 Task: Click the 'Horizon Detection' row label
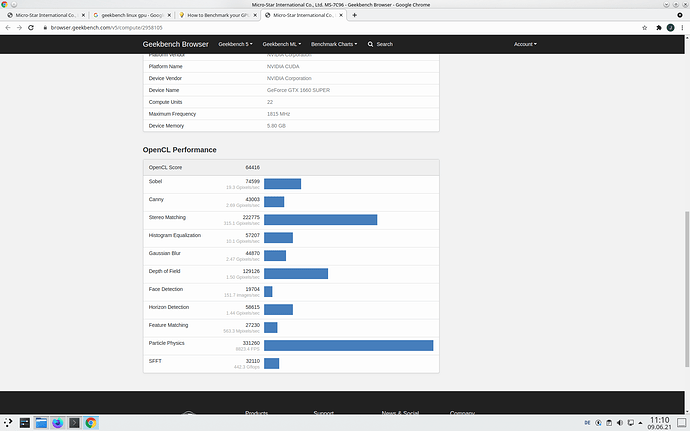click(x=169, y=307)
